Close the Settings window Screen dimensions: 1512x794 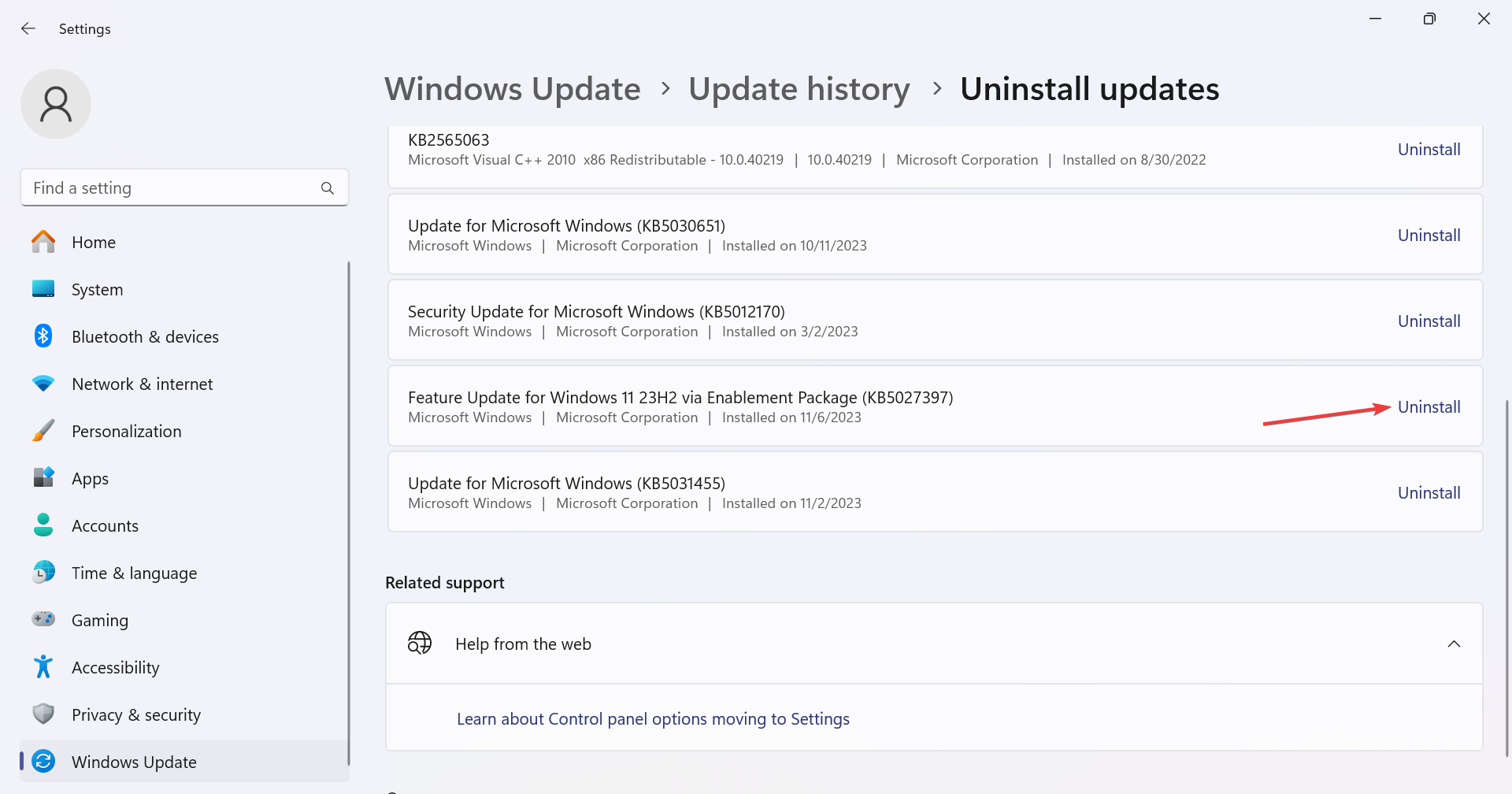(1484, 18)
